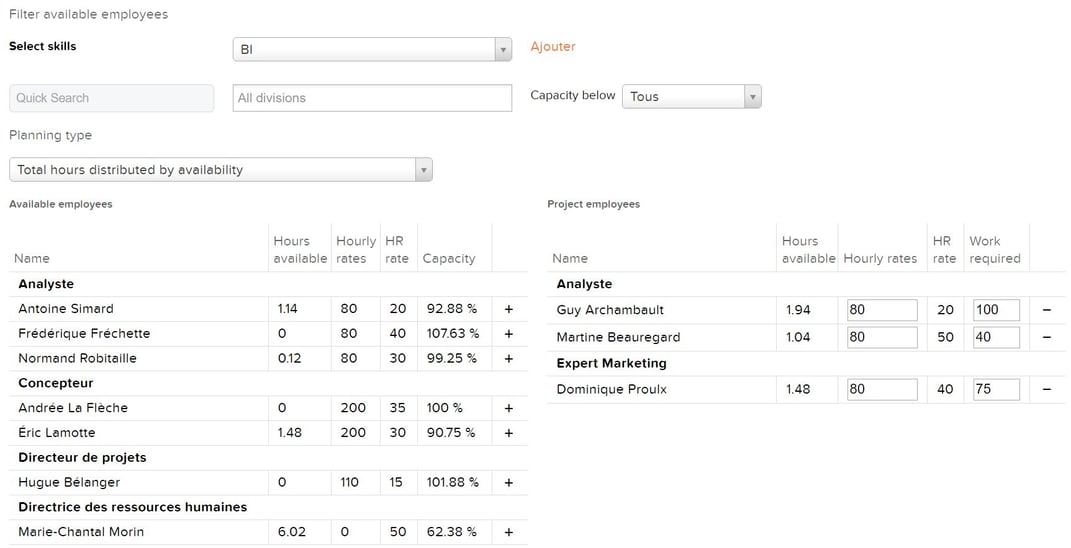Remove Dominique Proulx using minus icon

click(1046, 389)
